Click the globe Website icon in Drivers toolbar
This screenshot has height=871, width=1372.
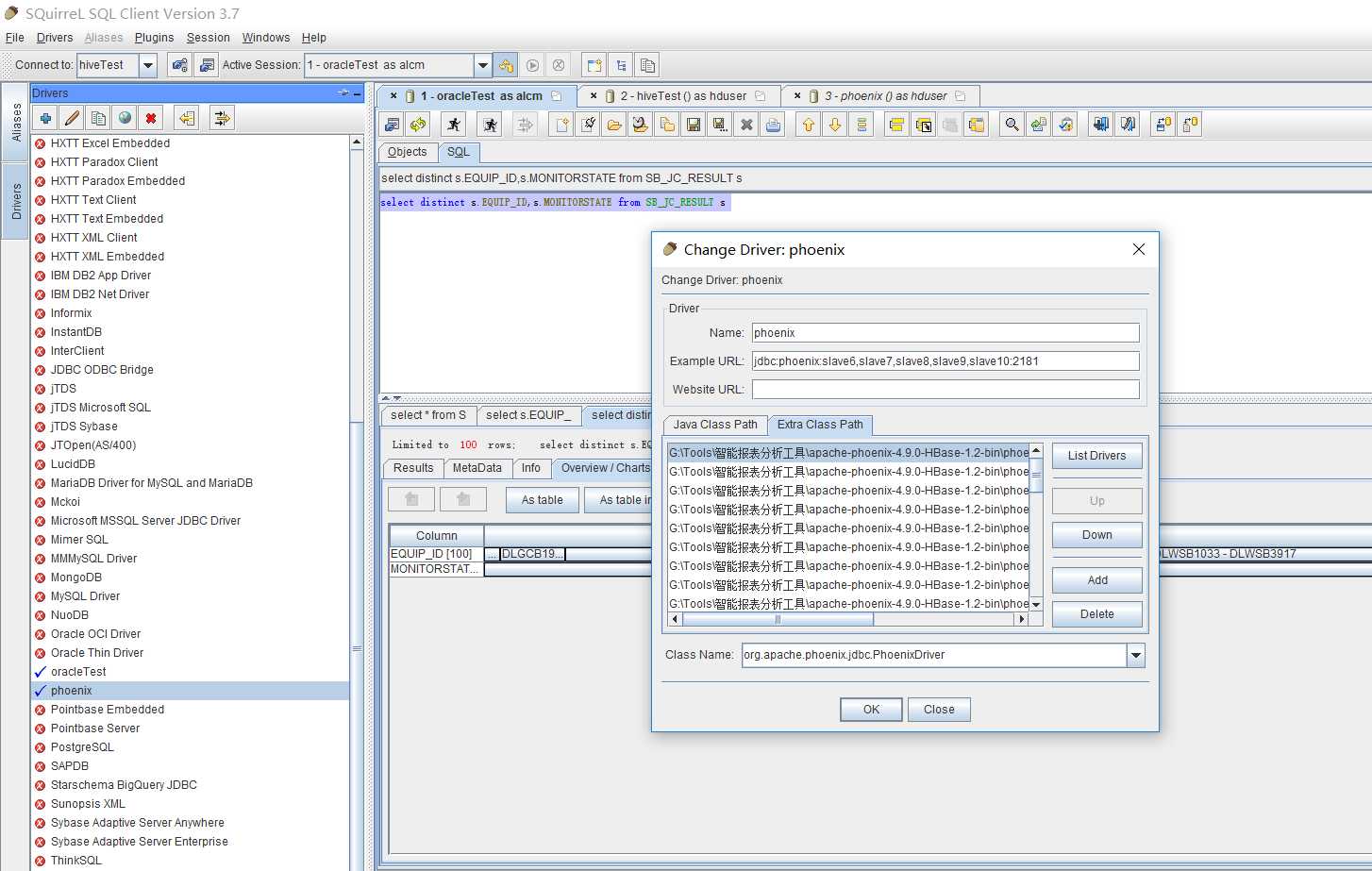(125, 118)
